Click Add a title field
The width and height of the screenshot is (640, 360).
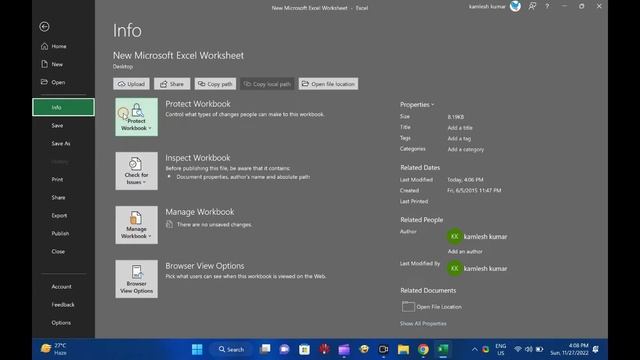pyautogui.click(x=460, y=128)
